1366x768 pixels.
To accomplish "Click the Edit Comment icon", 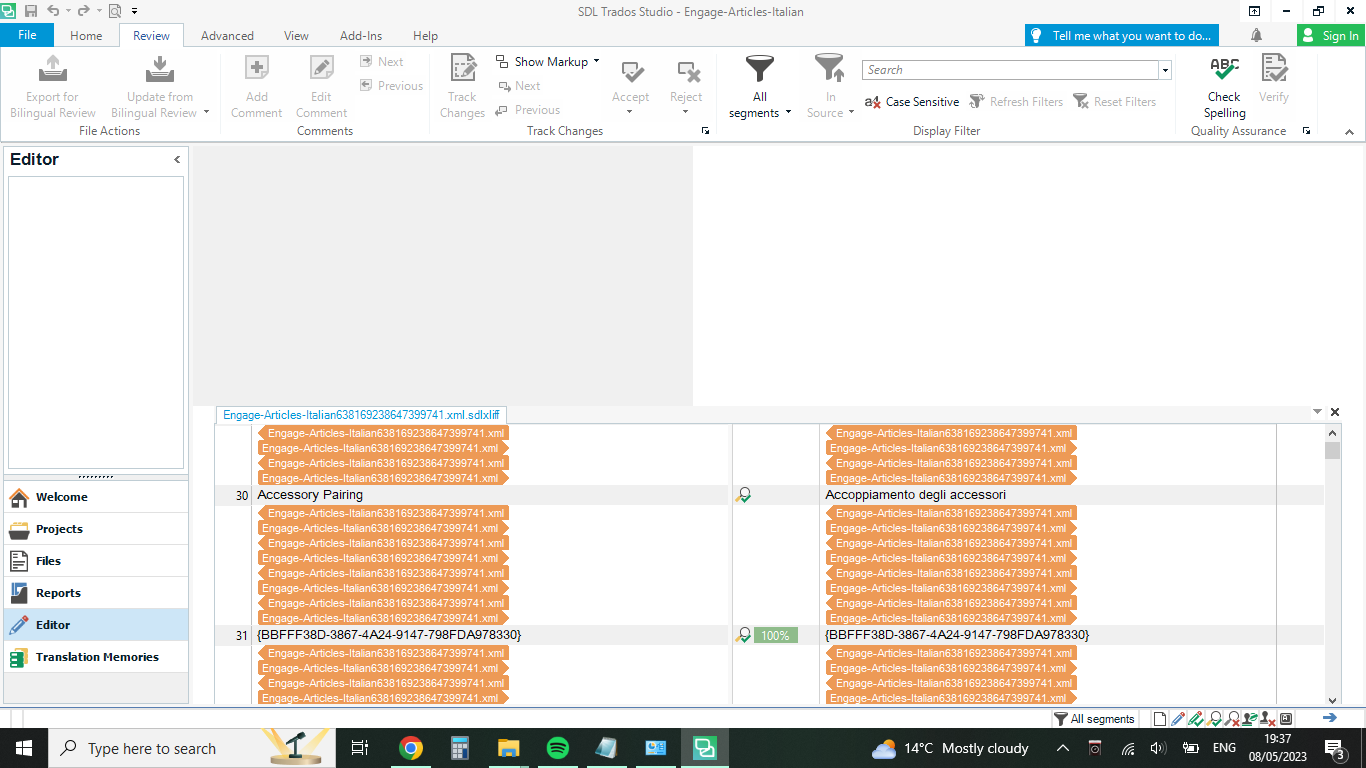I will (x=321, y=69).
